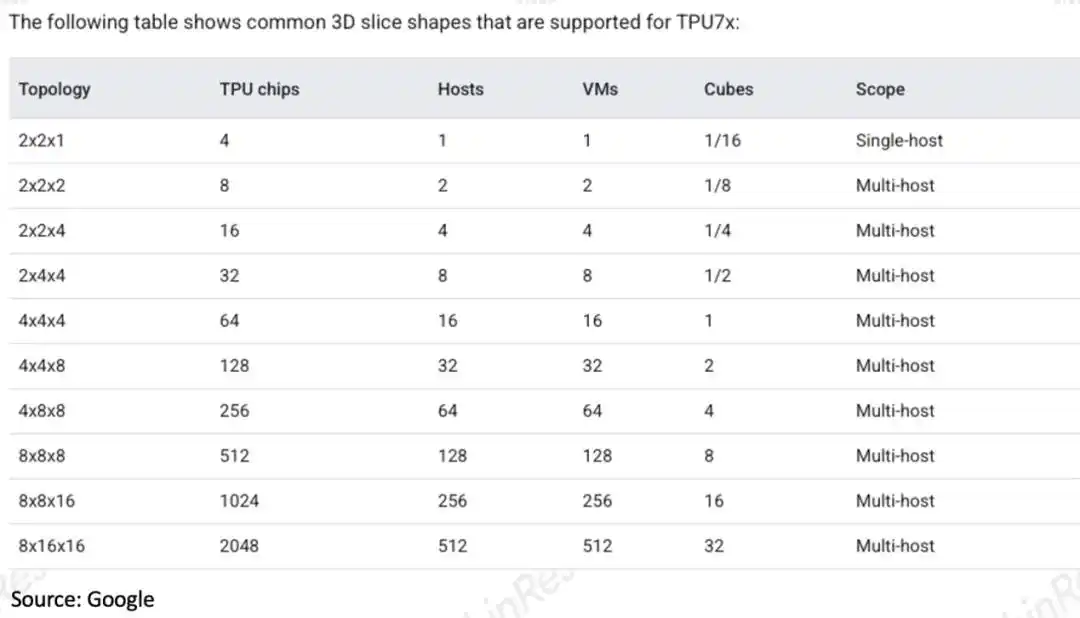Click the Scope column header

(x=880, y=90)
